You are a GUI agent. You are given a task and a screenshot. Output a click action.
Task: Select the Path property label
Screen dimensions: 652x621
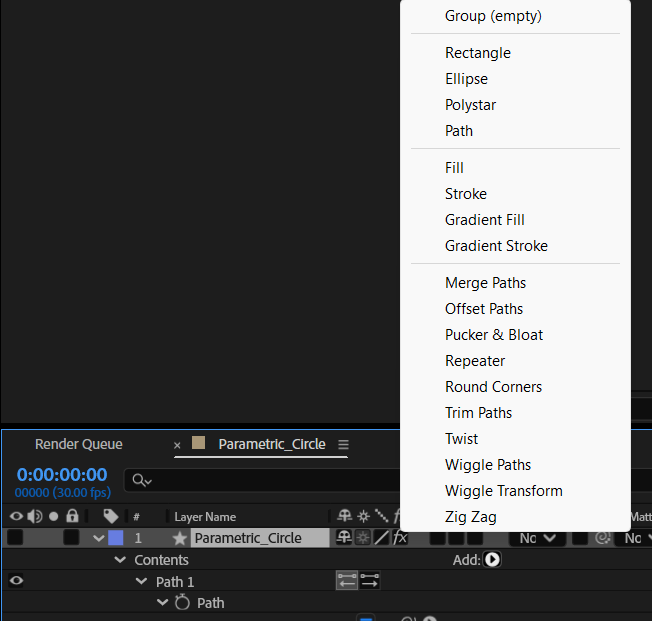pyautogui.click(x=210, y=603)
